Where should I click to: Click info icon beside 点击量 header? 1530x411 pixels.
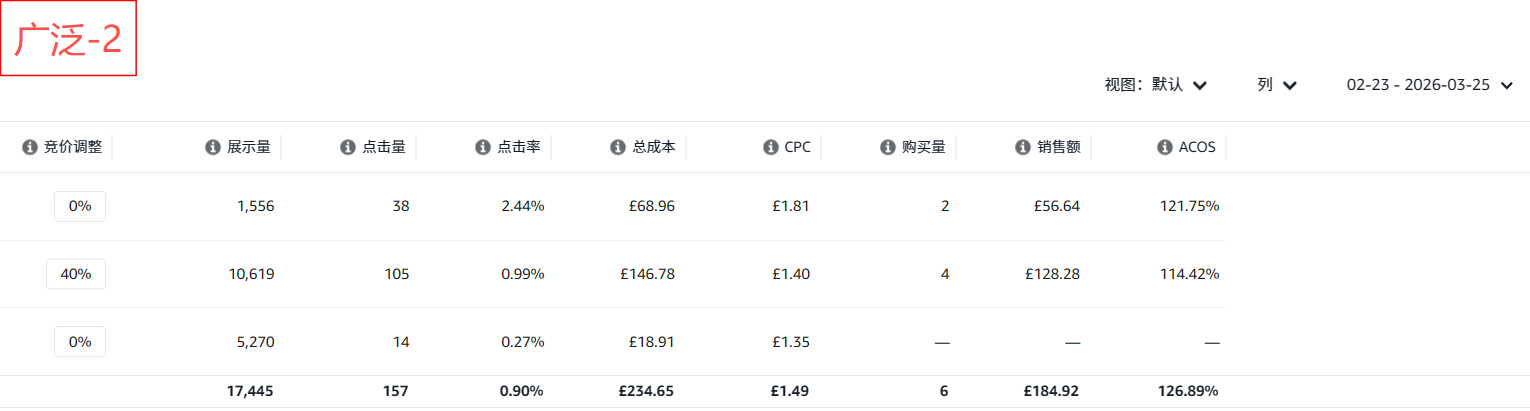(x=348, y=147)
